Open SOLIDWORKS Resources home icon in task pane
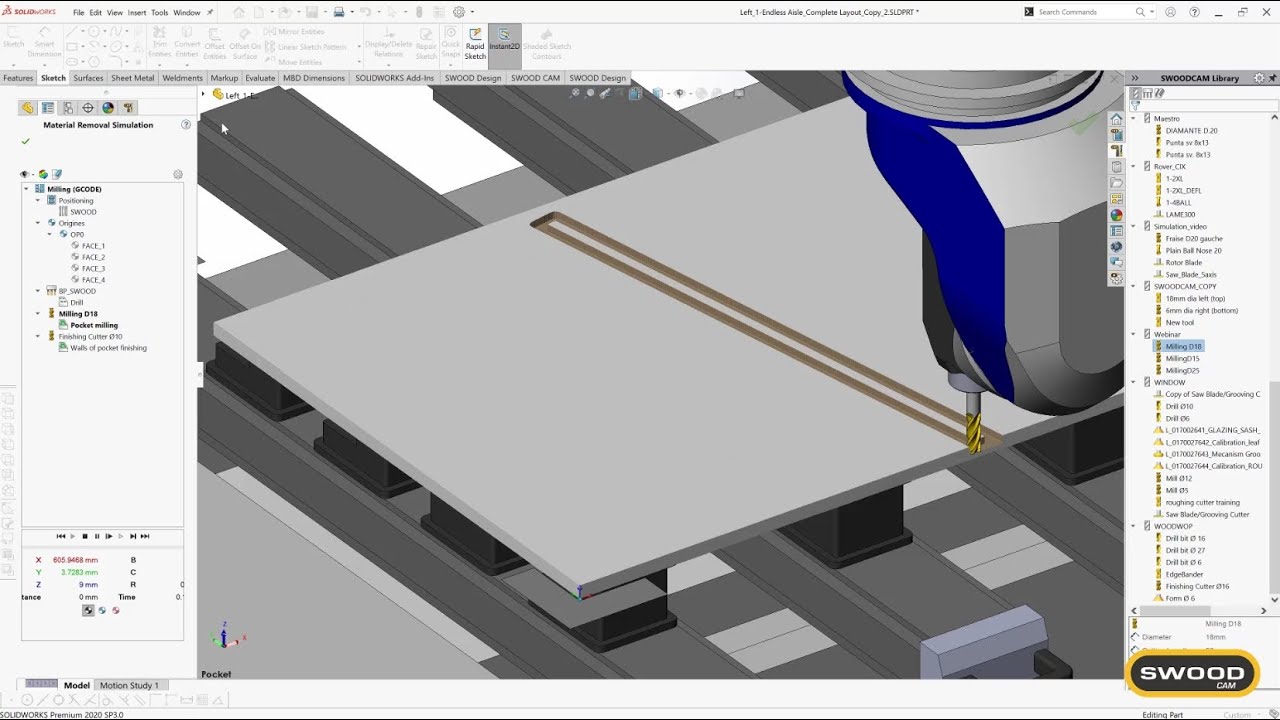 [1116, 119]
